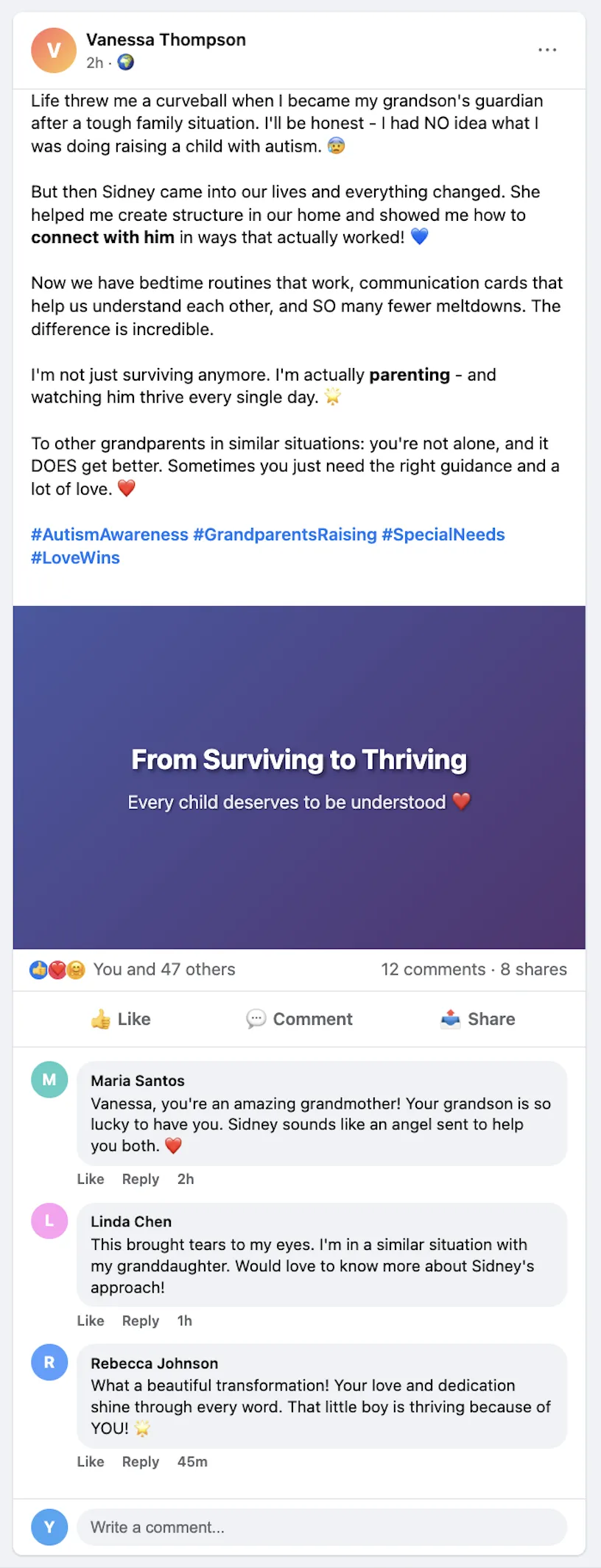
Task: Open the three-dot post options menu
Action: (547, 50)
